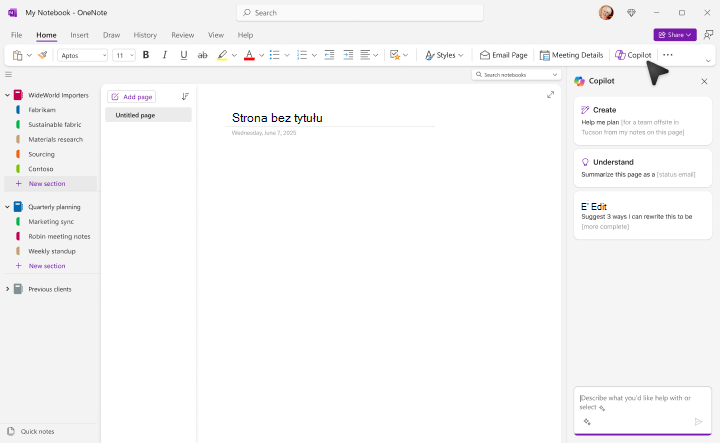Select the Format Painter tool
The height and width of the screenshot is (443, 720).
(x=43, y=55)
